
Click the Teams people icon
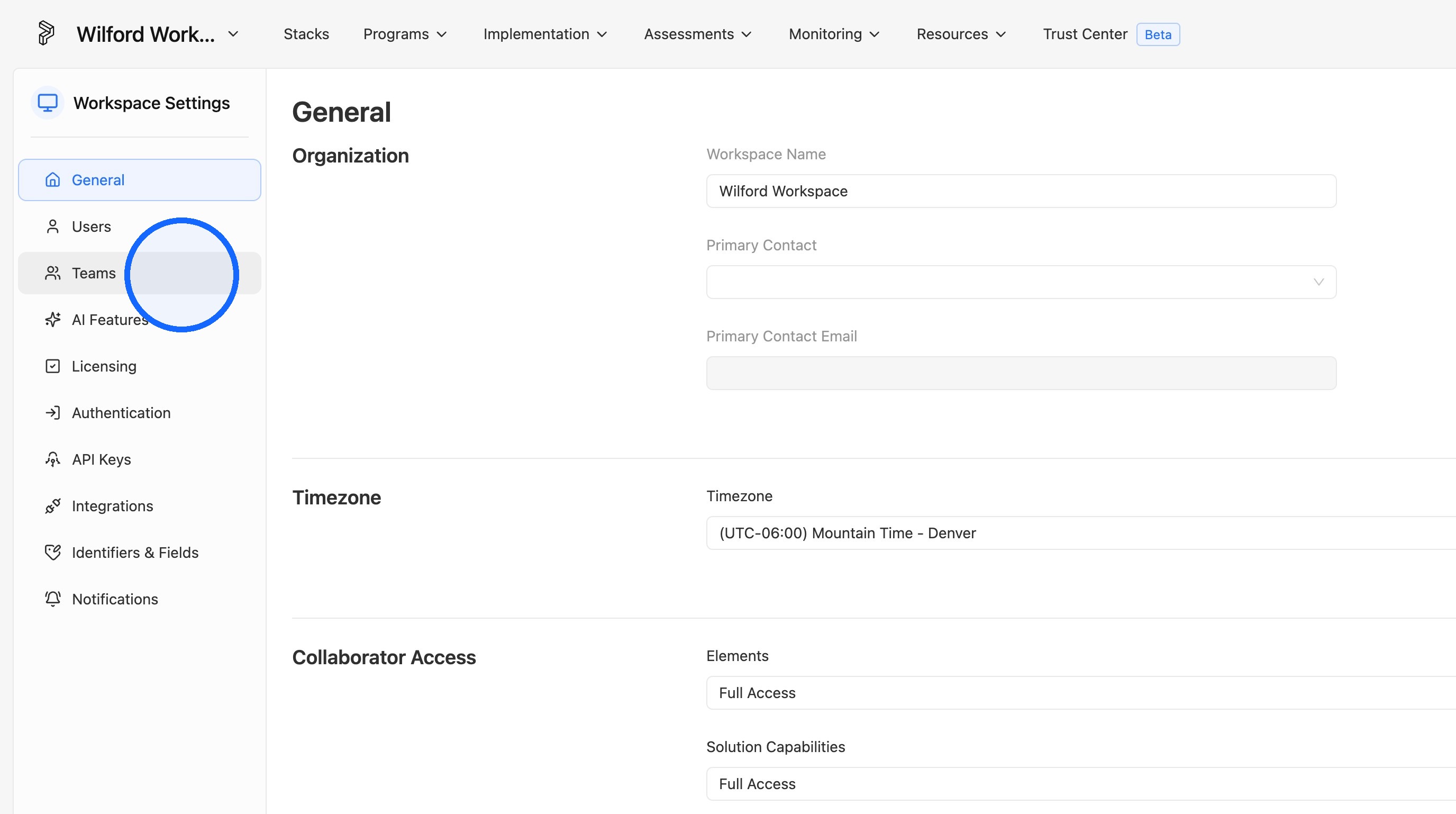point(52,273)
